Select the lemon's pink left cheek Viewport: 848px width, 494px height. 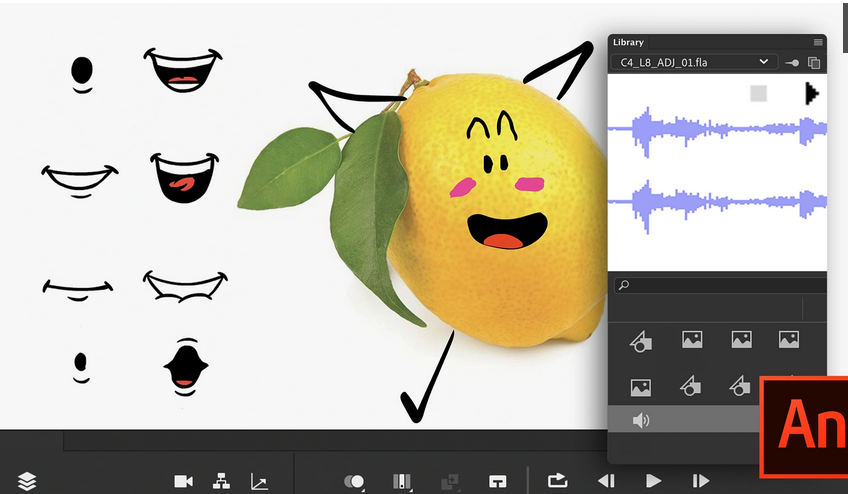[x=463, y=187]
